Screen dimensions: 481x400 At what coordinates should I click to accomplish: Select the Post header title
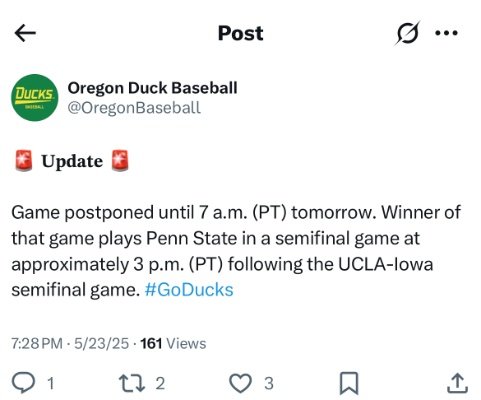[x=240, y=33]
